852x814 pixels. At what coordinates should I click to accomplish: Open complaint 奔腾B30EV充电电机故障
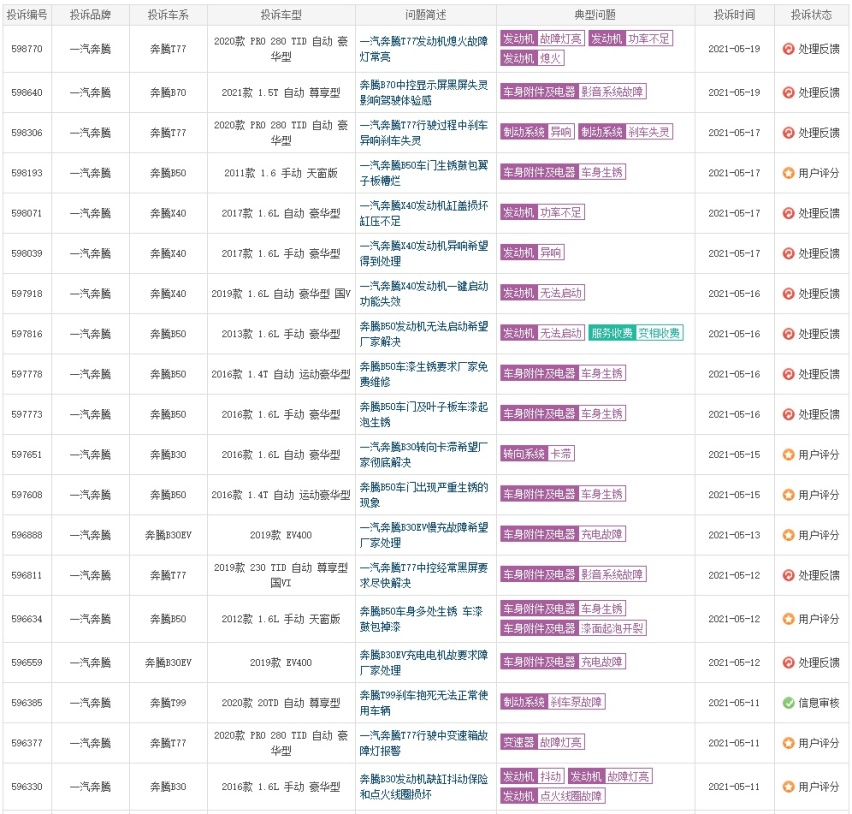click(424, 662)
